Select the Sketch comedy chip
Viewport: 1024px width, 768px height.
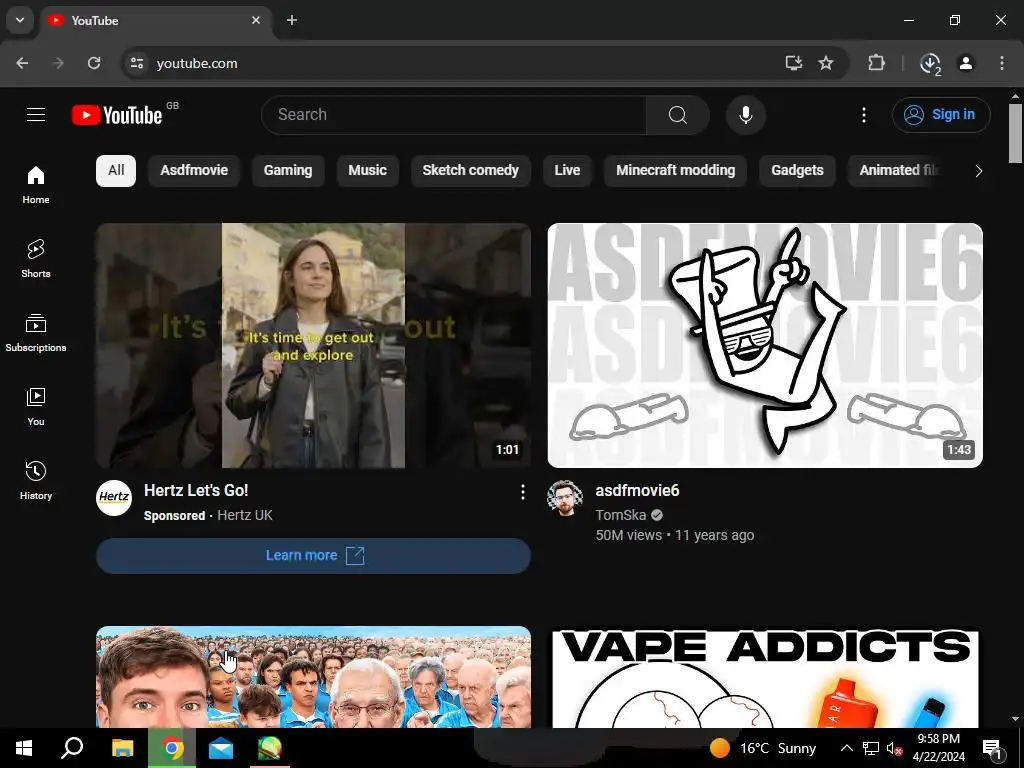tap(471, 170)
